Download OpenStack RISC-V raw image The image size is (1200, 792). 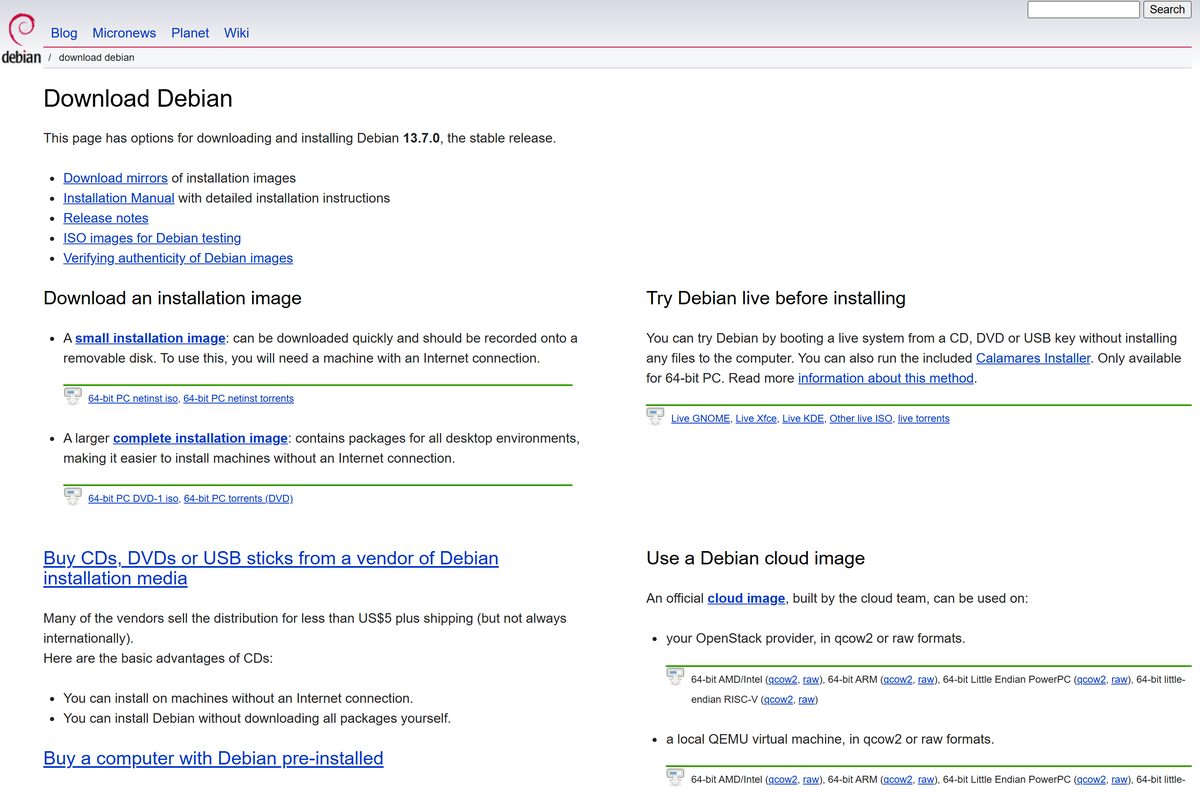pos(806,699)
